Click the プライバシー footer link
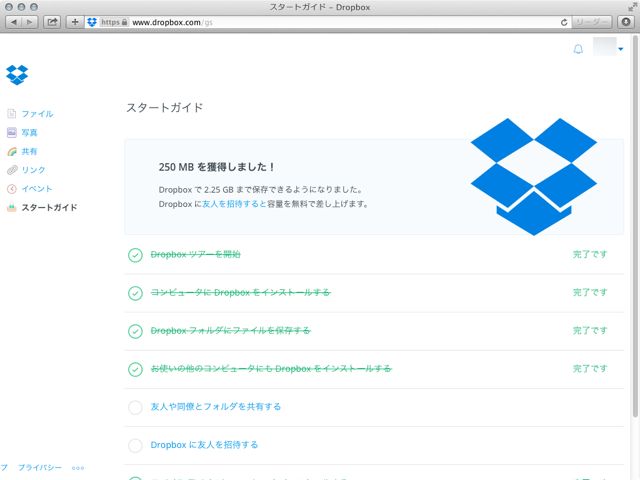Image resolution: width=640 pixels, height=480 pixels. point(40,468)
